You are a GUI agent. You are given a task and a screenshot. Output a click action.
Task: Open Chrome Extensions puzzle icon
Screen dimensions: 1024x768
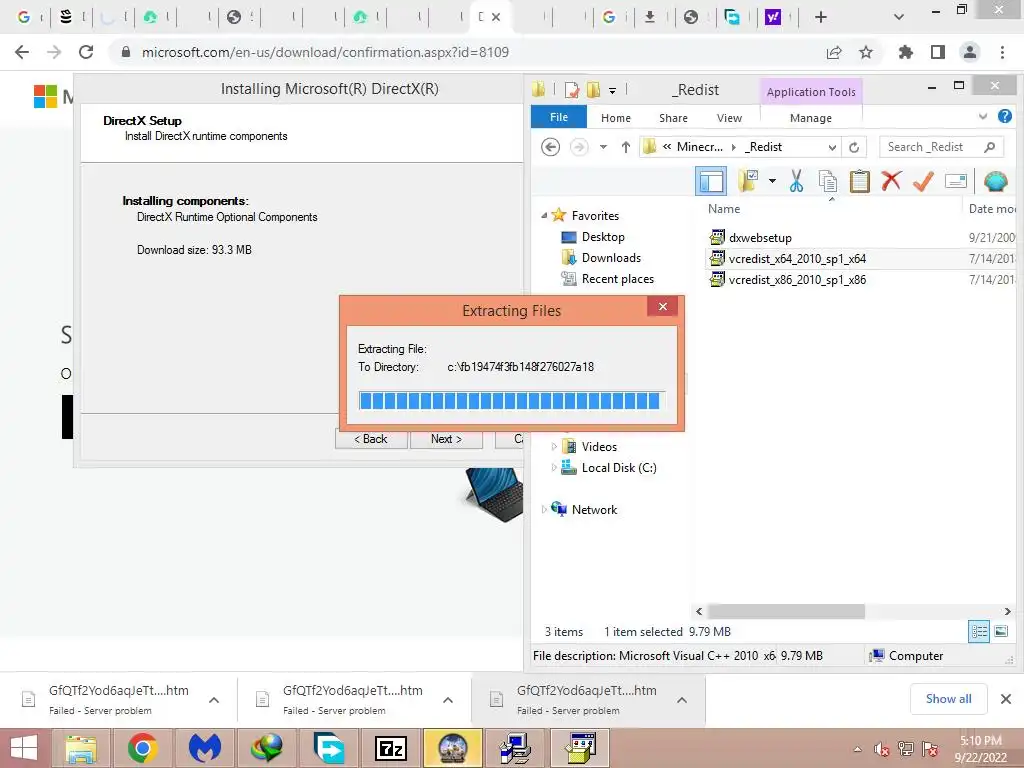906,52
